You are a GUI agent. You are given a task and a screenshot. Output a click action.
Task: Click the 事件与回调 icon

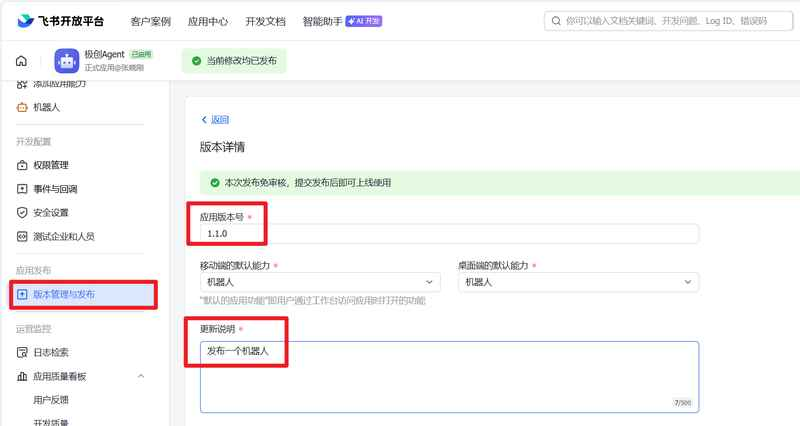coord(22,189)
